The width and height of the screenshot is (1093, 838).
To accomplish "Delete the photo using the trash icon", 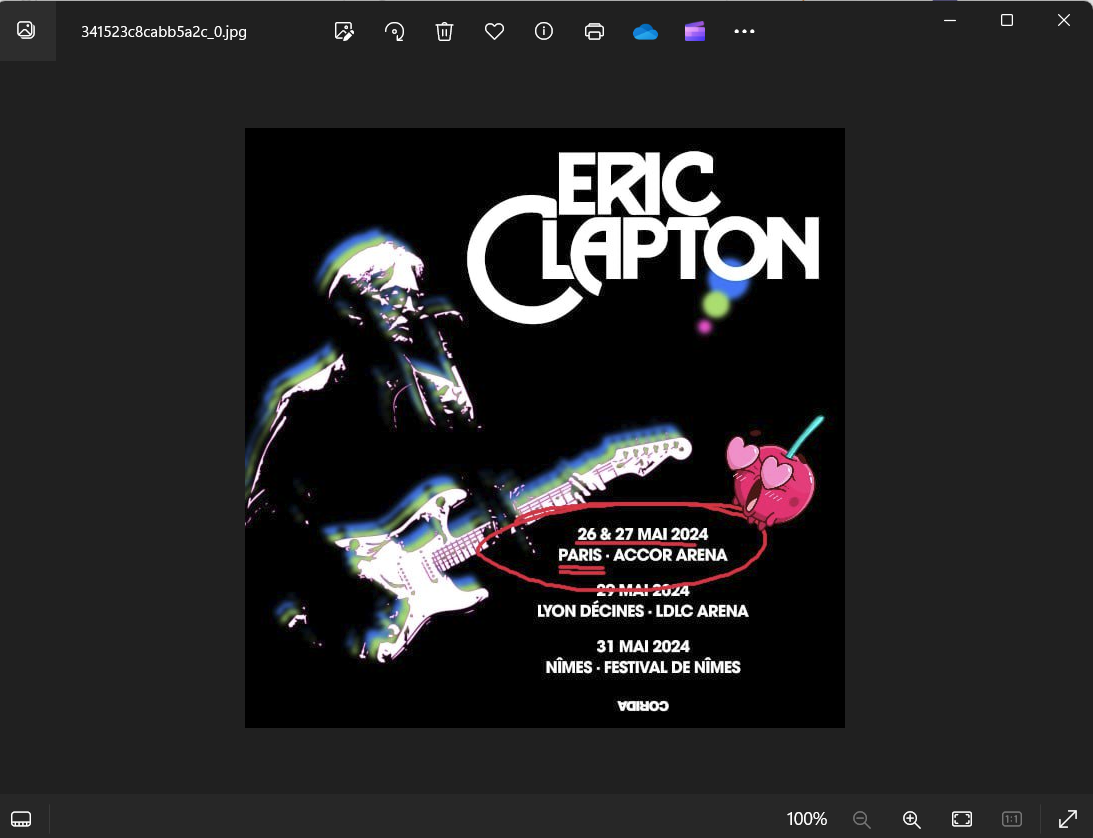I will click(x=445, y=31).
